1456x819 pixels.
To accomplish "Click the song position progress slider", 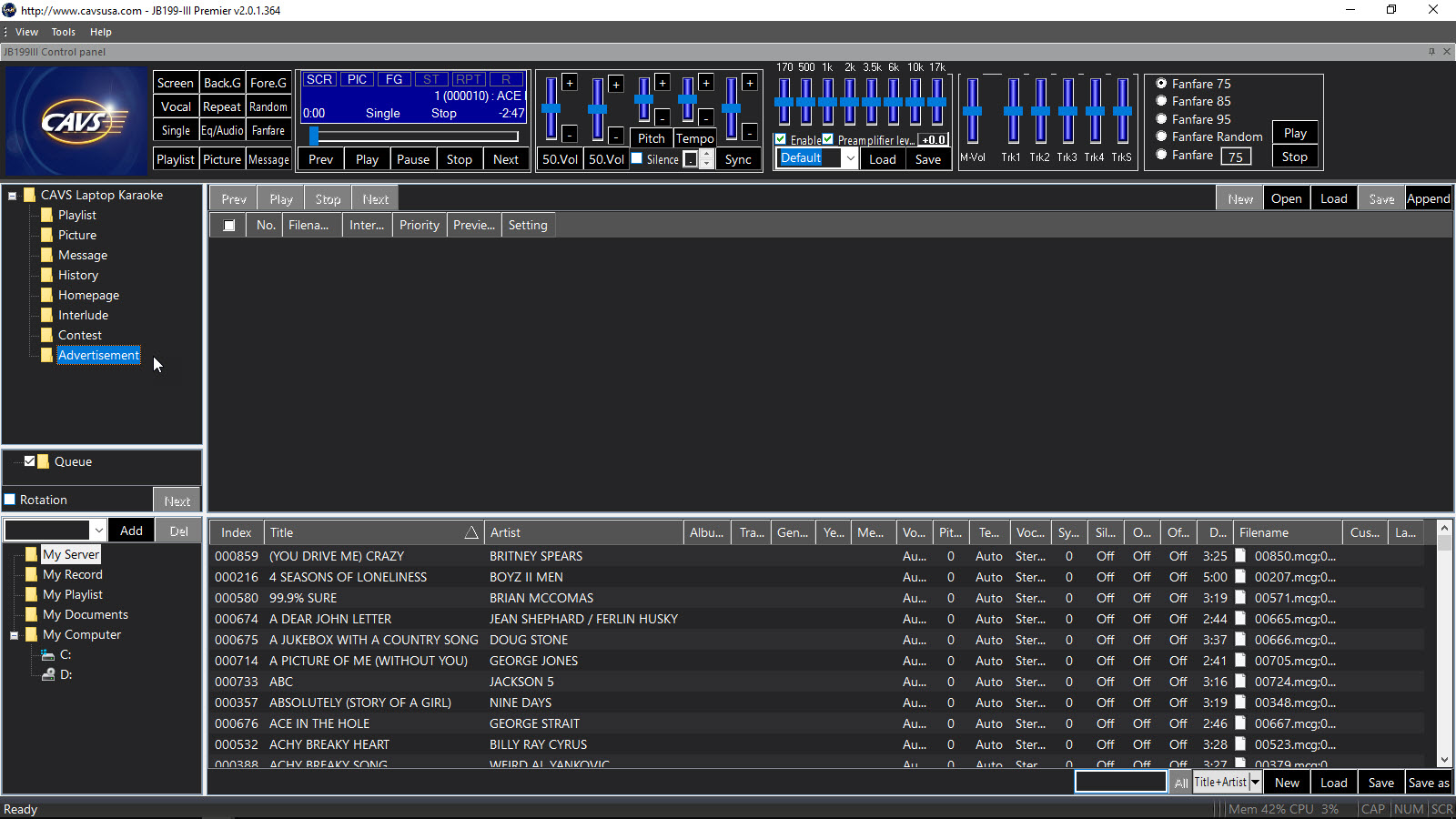I will [x=415, y=136].
